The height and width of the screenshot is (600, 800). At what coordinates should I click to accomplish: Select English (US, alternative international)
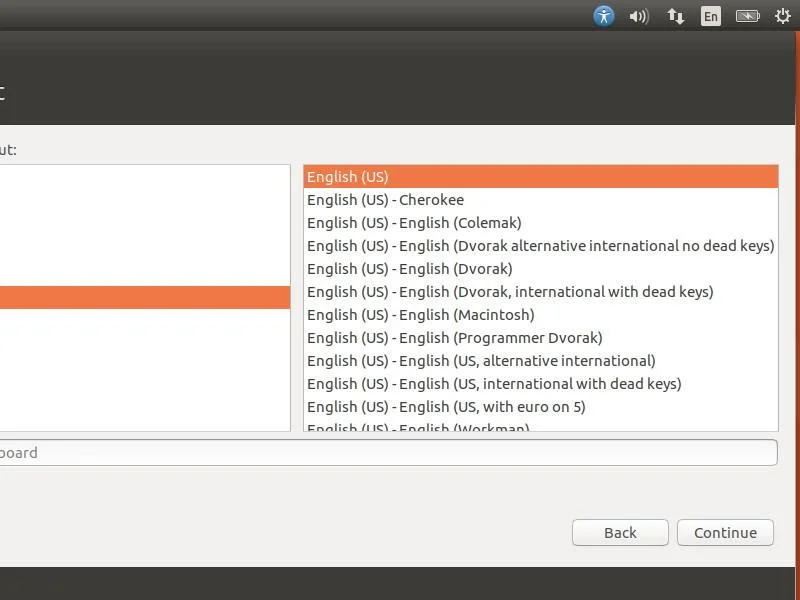(541, 360)
